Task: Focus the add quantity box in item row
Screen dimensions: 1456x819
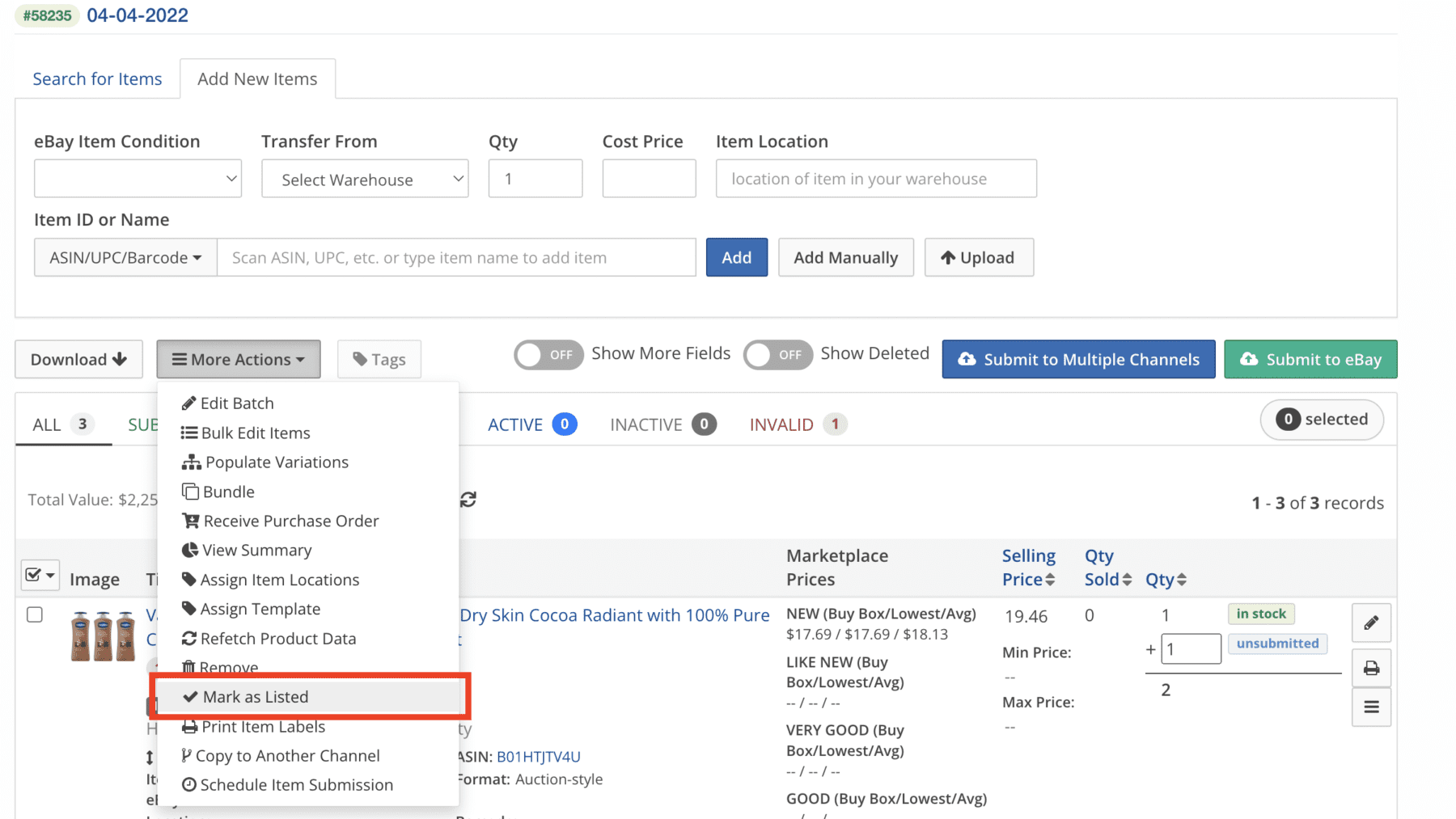Action: (1191, 648)
